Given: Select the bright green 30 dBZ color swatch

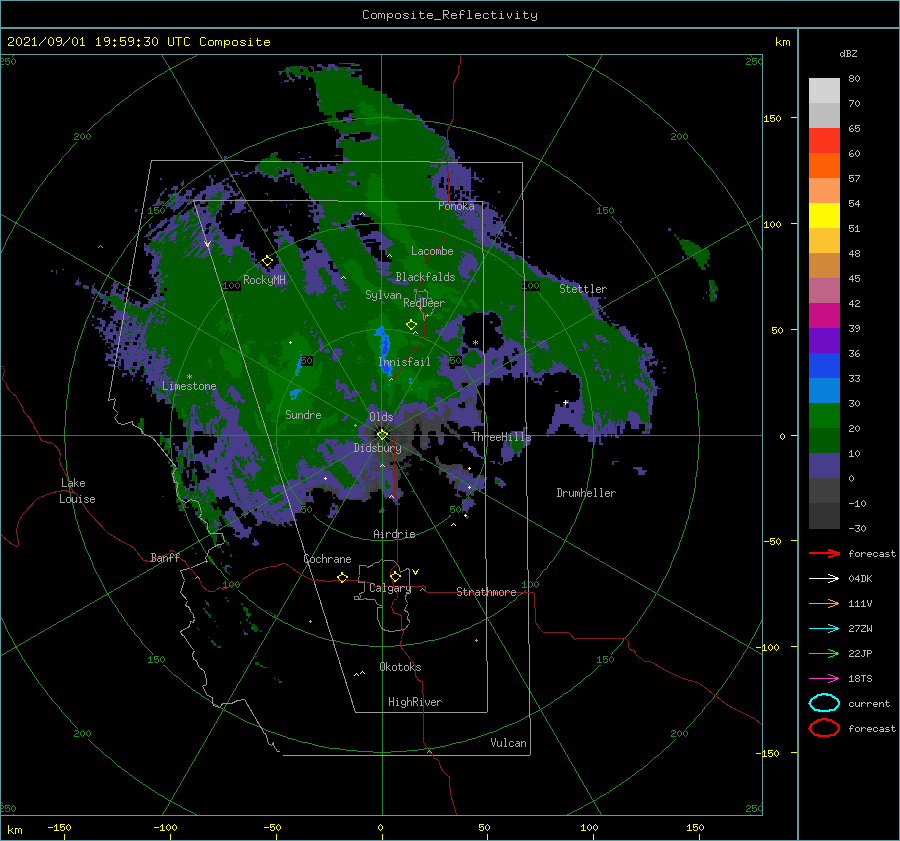Looking at the screenshot, I should [x=824, y=415].
